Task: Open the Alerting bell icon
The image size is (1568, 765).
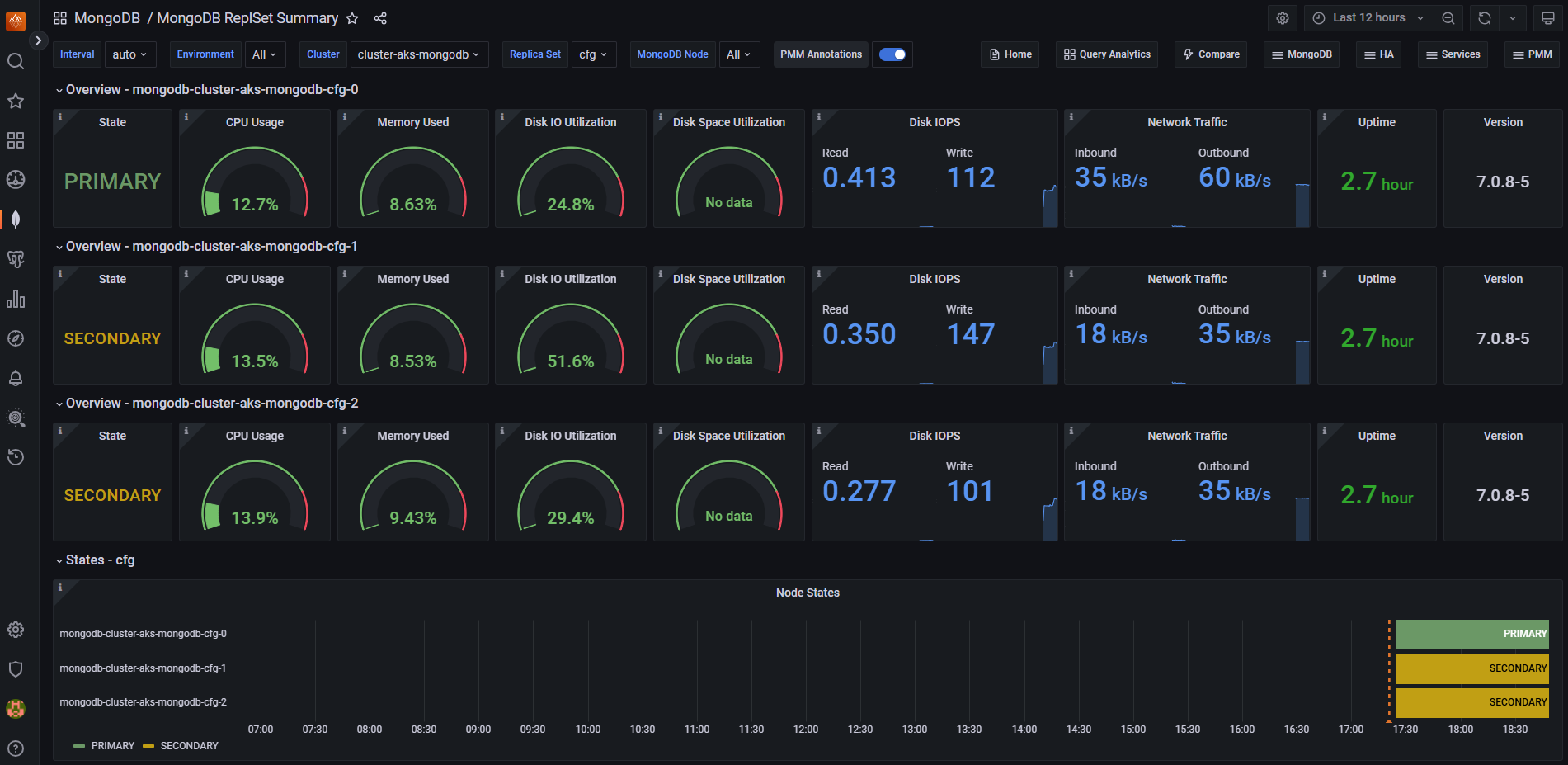Action: click(x=16, y=378)
